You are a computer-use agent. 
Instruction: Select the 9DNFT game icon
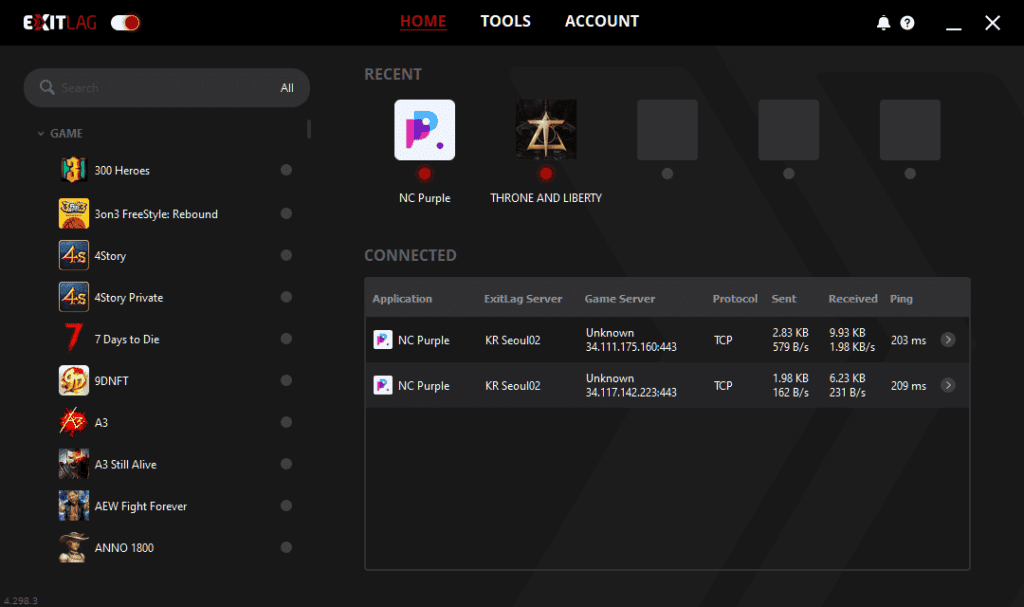tap(74, 380)
